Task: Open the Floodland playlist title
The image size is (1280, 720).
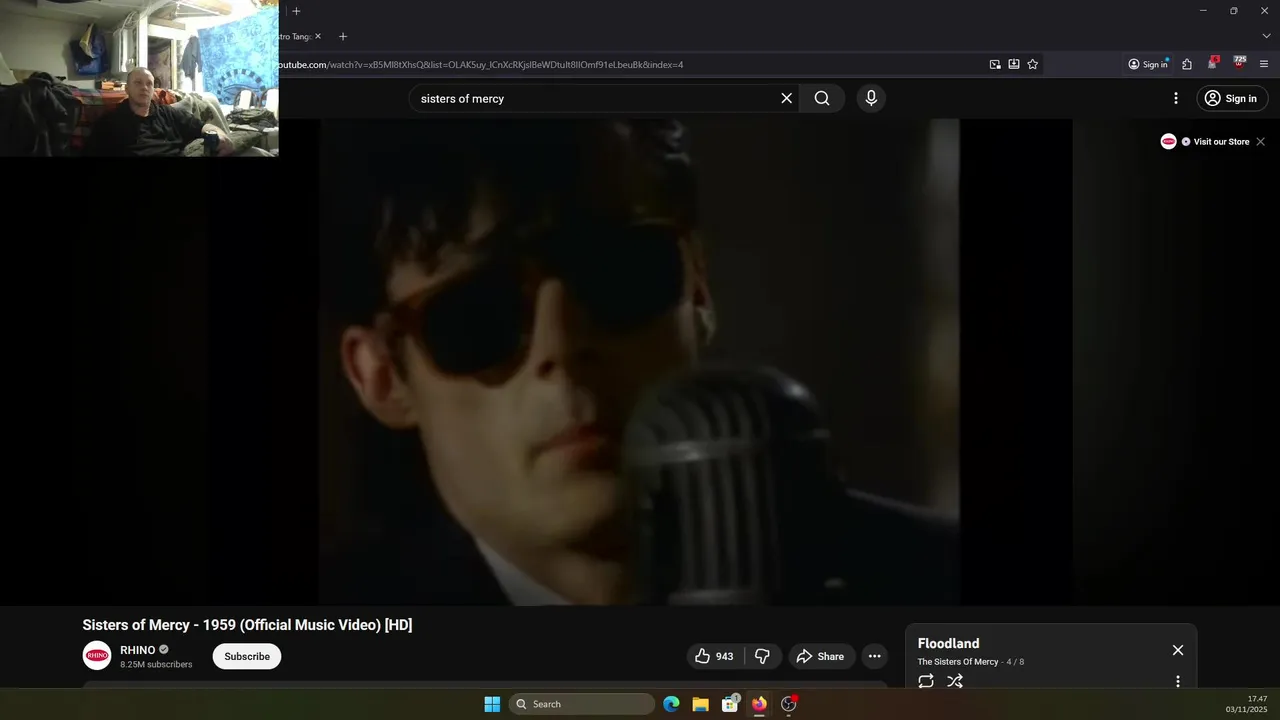Action: point(948,643)
